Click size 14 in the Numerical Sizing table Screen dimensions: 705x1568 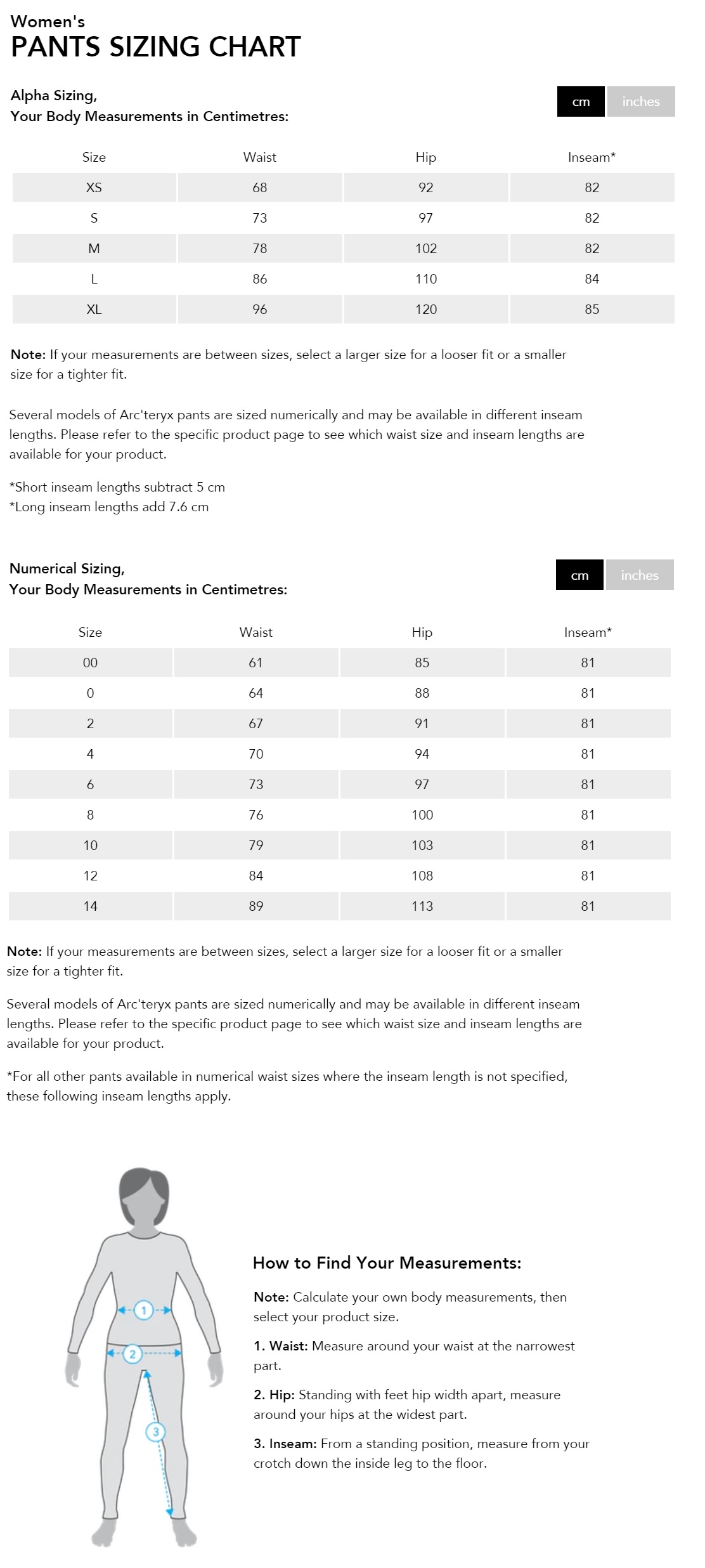point(90,906)
